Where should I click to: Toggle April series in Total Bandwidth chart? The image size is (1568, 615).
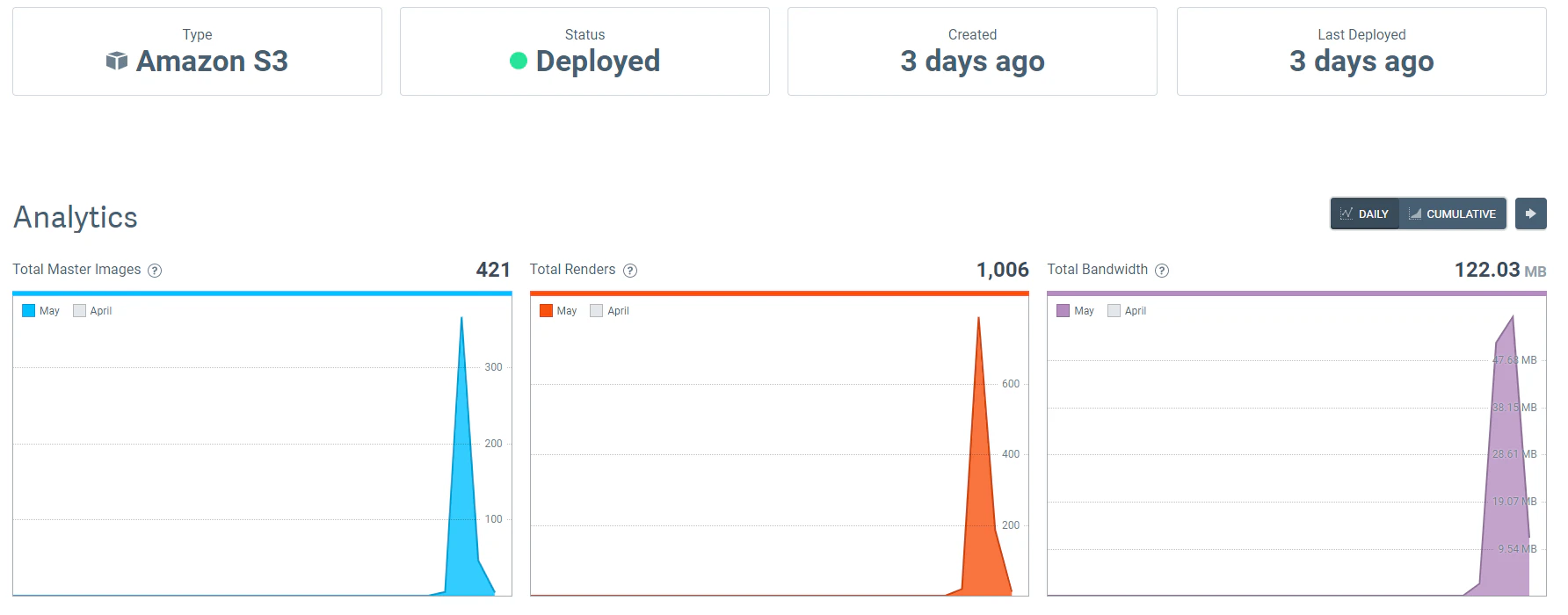tap(1127, 311)
